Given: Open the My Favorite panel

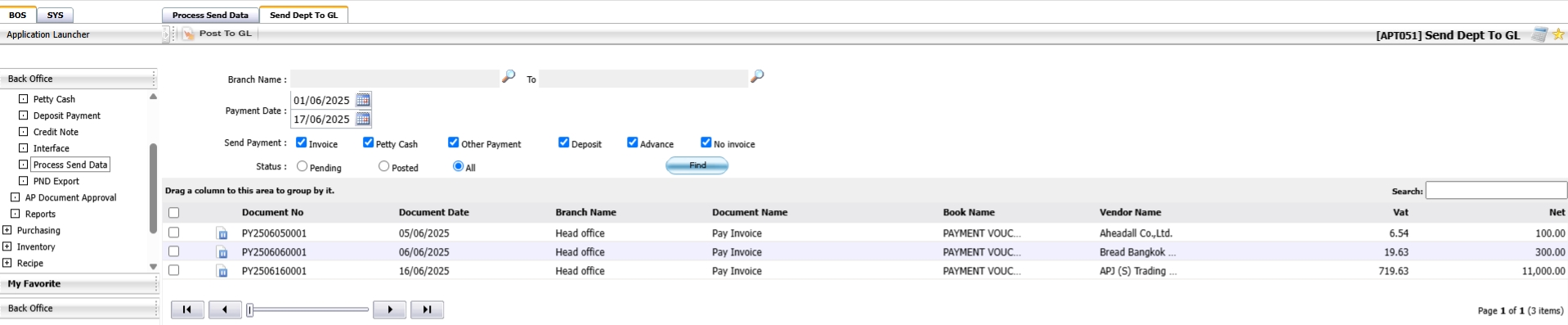Looking at the screenshot, I should point(78,284).
